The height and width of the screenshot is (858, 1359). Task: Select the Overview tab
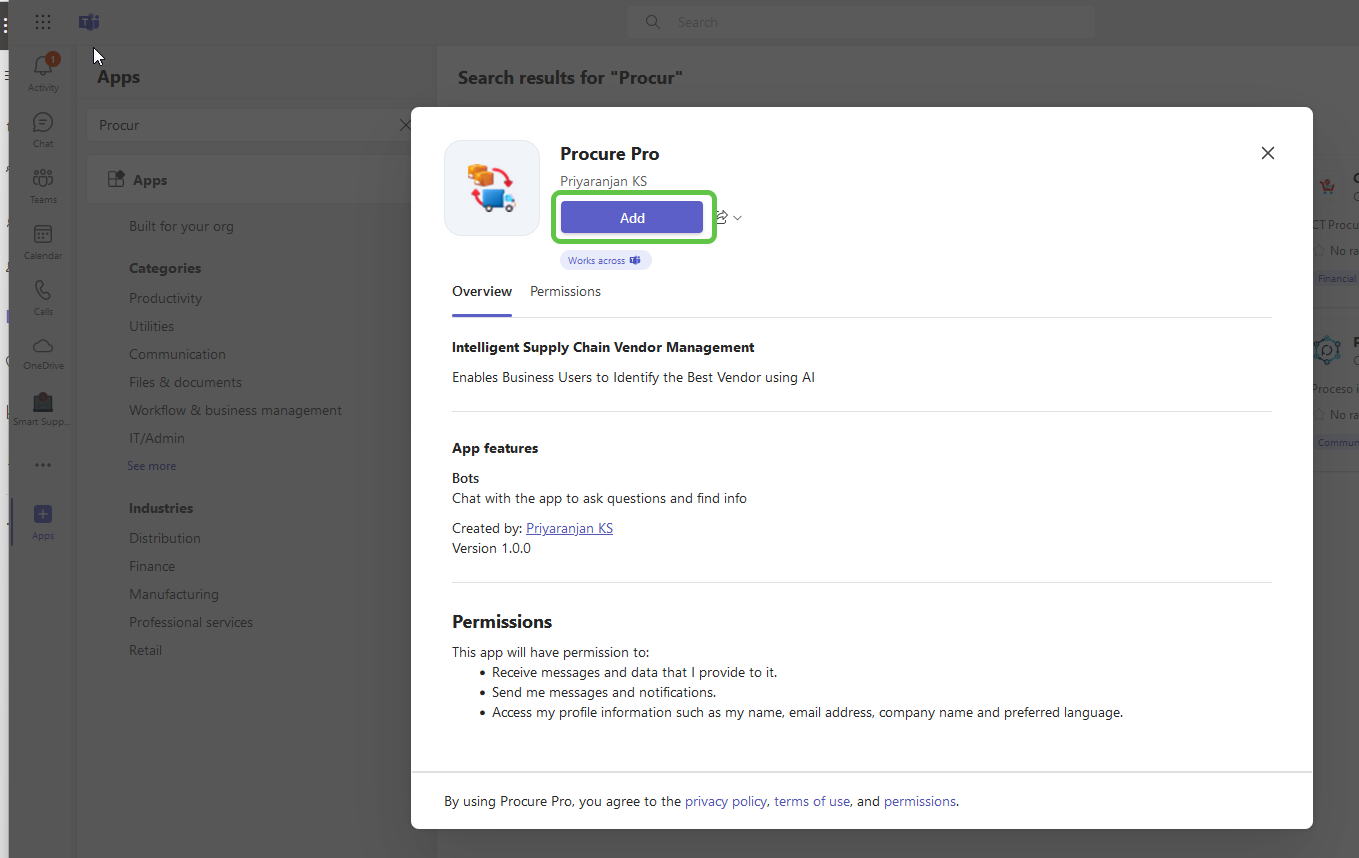coord(481,292)
